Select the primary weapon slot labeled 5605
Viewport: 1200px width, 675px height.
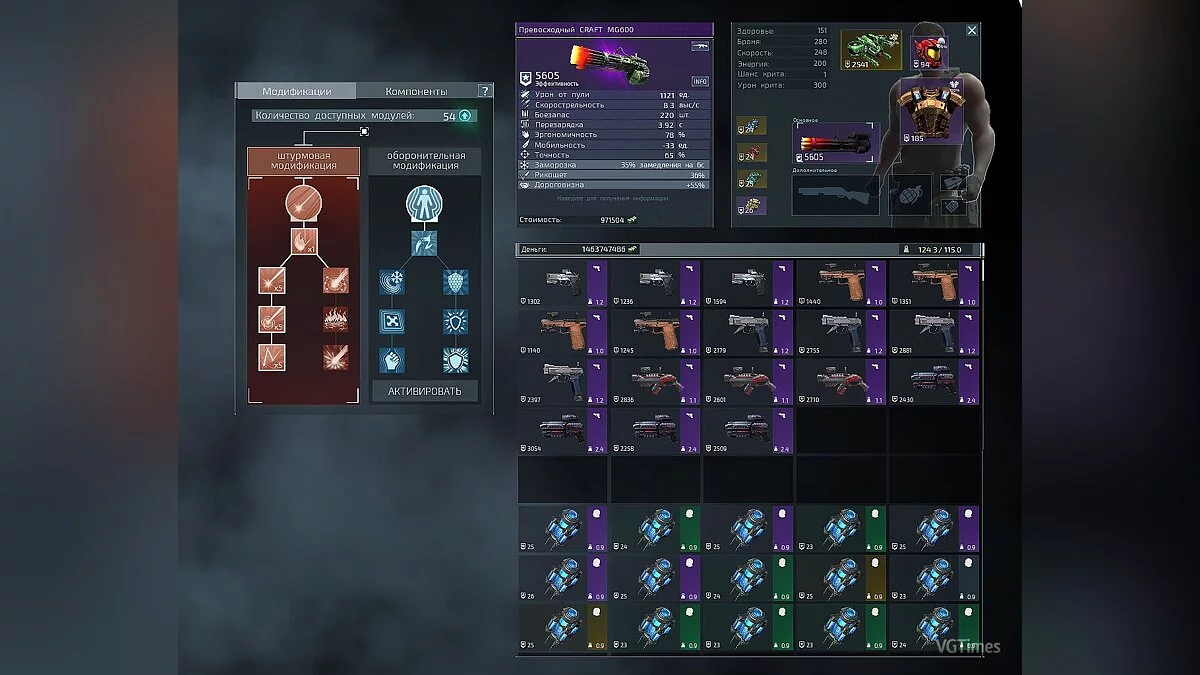coord(835,142)
